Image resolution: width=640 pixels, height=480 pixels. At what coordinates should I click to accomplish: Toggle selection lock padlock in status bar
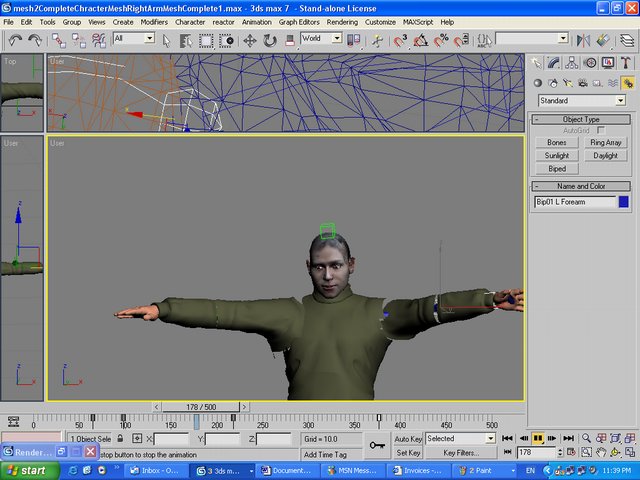point(121,439)
